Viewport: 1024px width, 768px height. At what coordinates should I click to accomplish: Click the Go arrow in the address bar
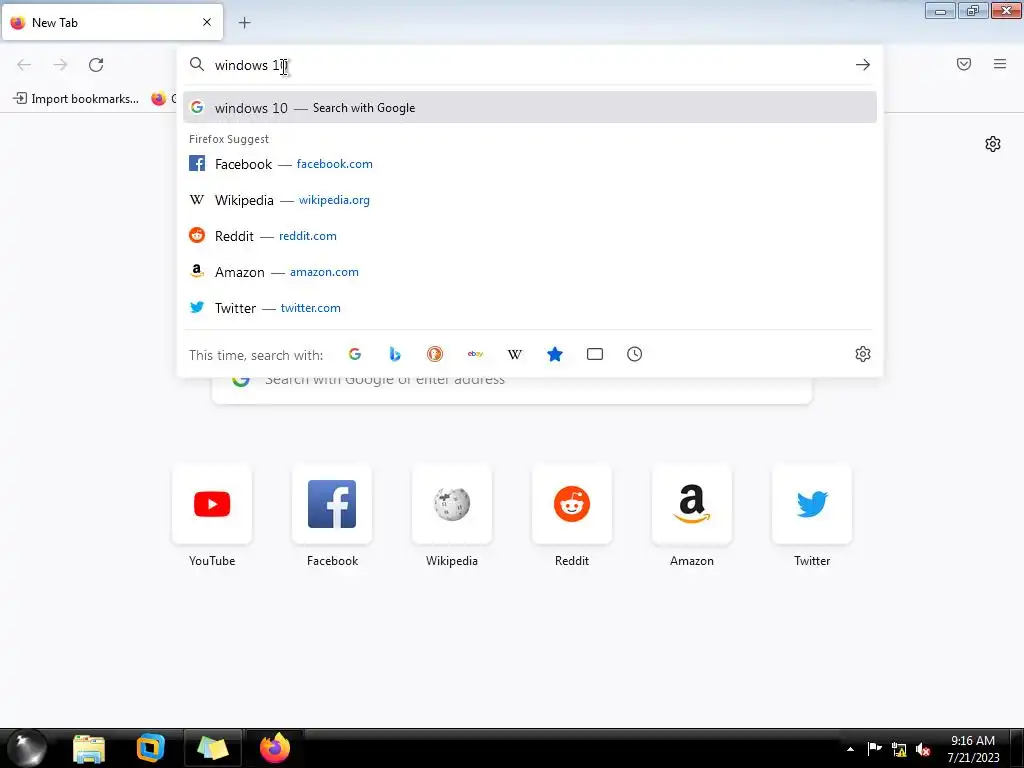pos(863,65)
